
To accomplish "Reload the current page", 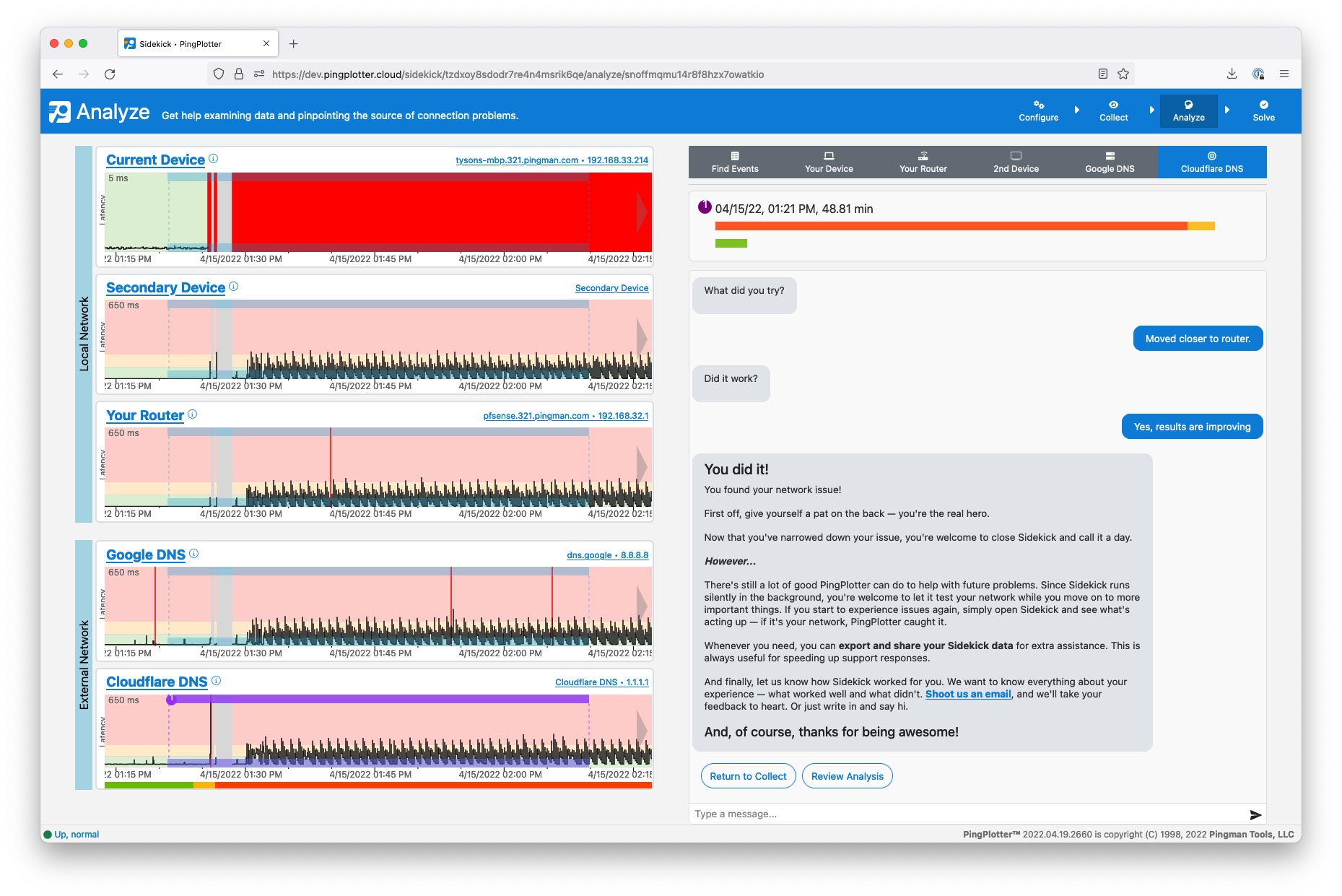I will click(110, 74).
